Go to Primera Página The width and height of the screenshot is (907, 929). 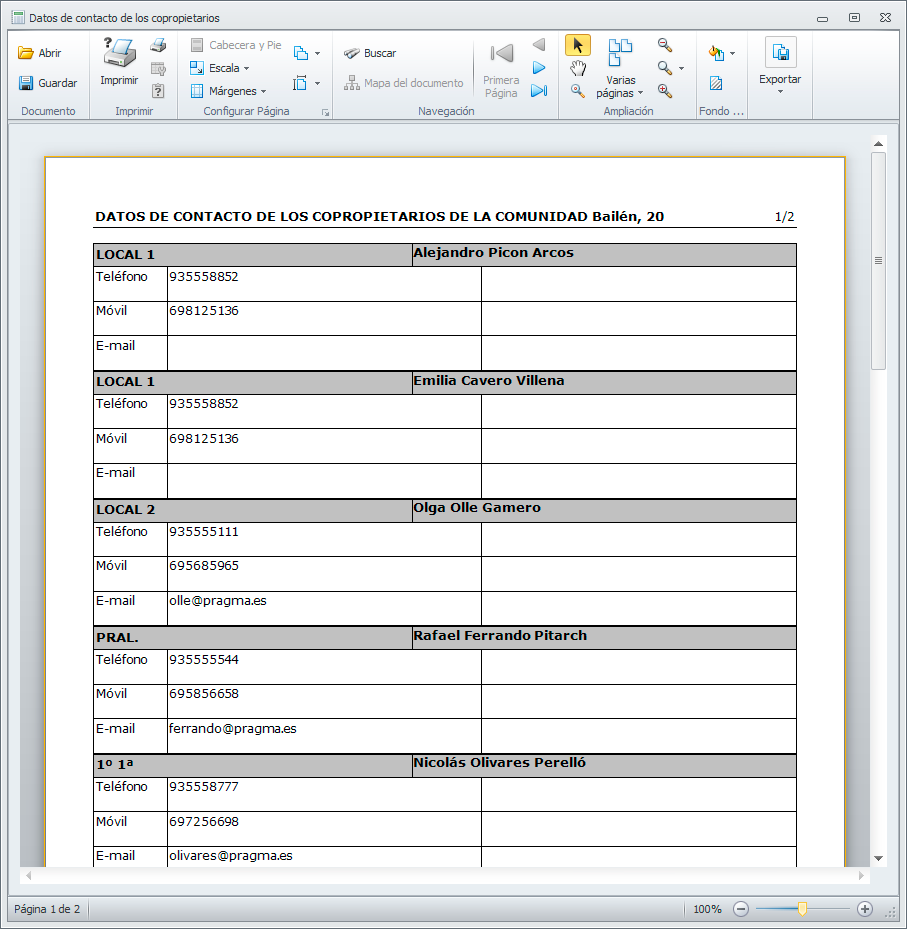(x=501, y=69)
